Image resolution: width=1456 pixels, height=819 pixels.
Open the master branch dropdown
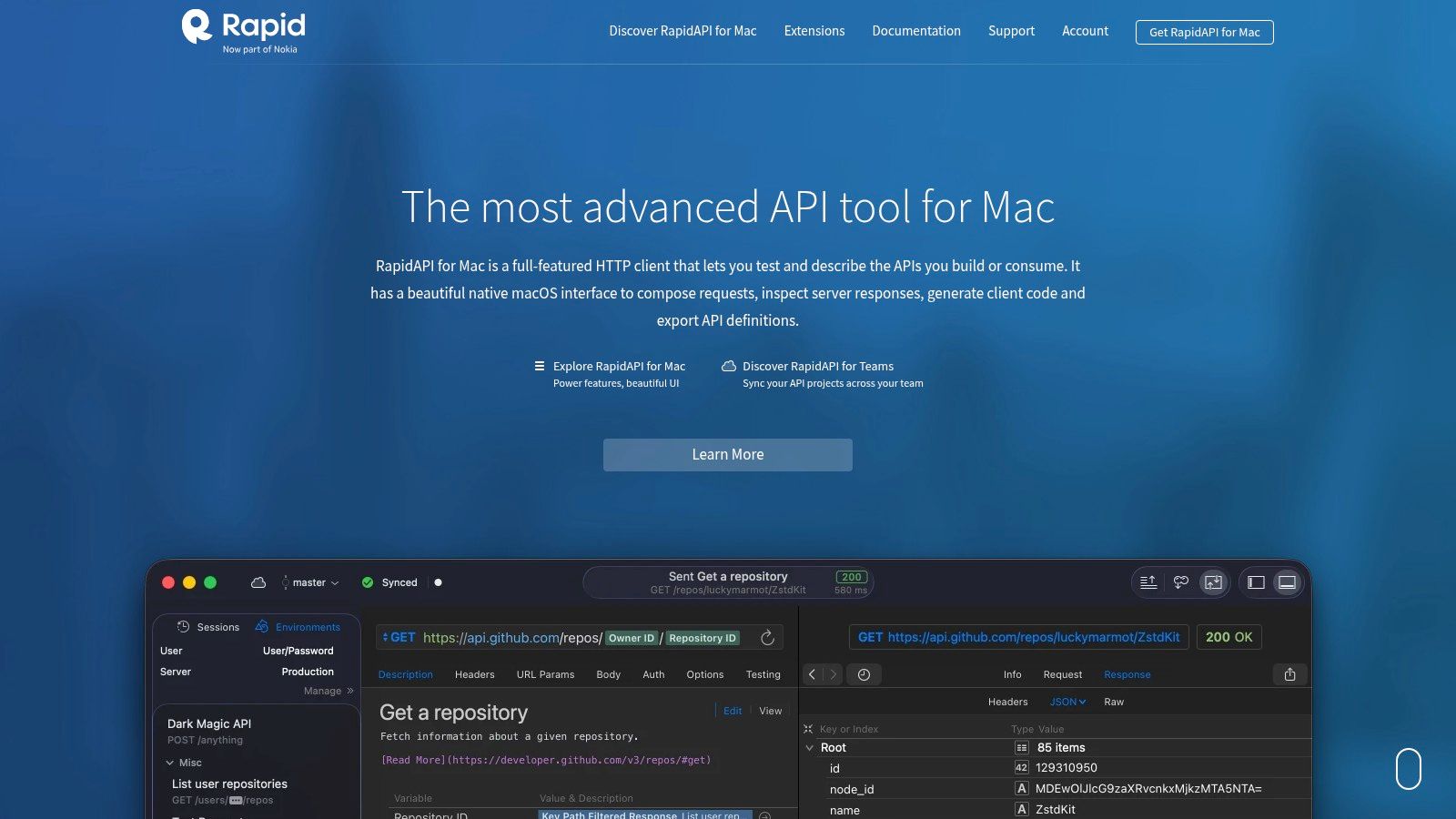coord(309,581)
